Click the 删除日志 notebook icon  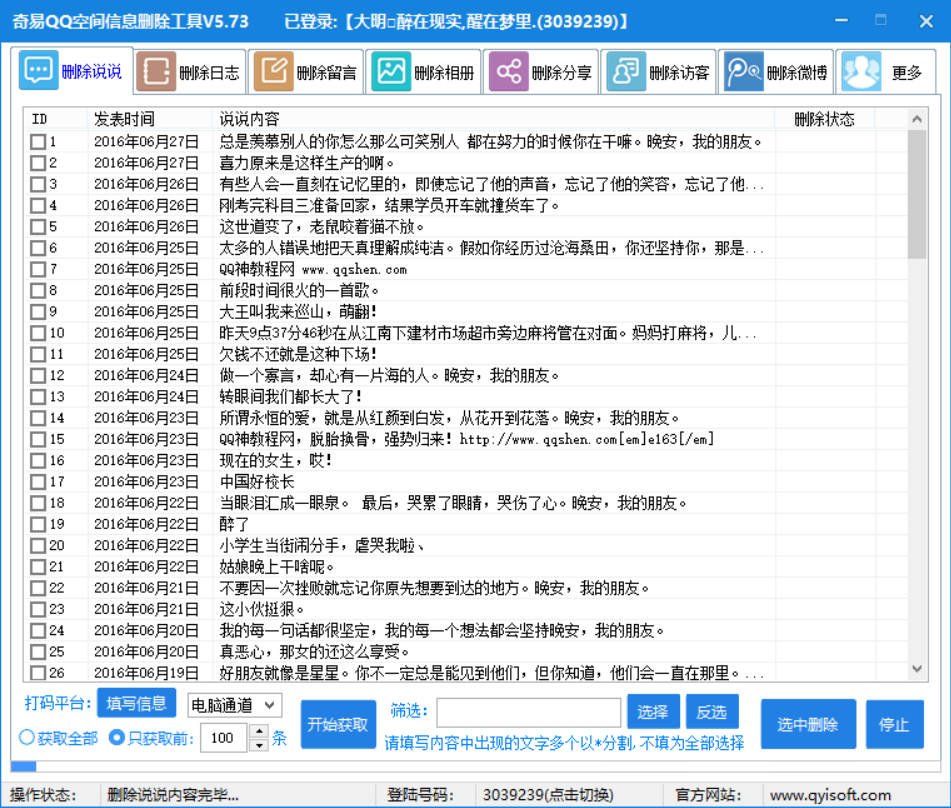click(x=156, y=72)
